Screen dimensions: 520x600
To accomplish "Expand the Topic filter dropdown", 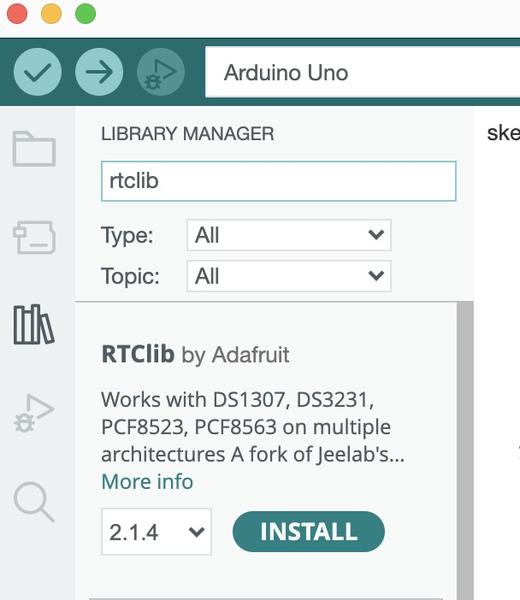I will [289, 276].
